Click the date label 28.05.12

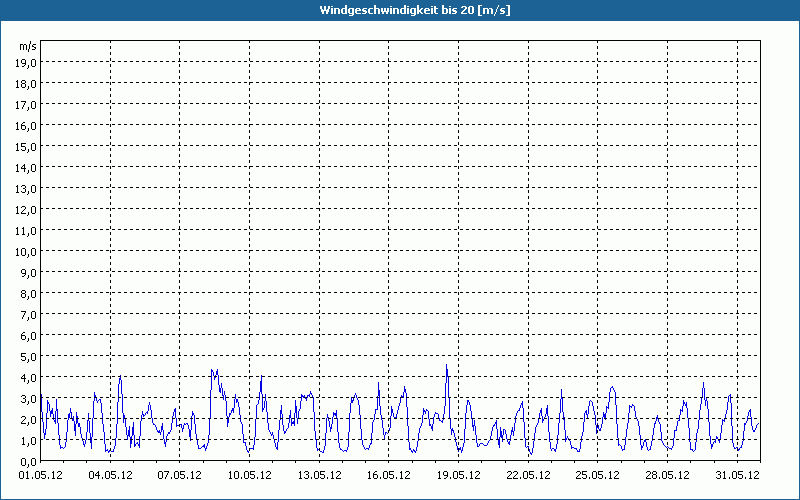(x=667, y=476)
